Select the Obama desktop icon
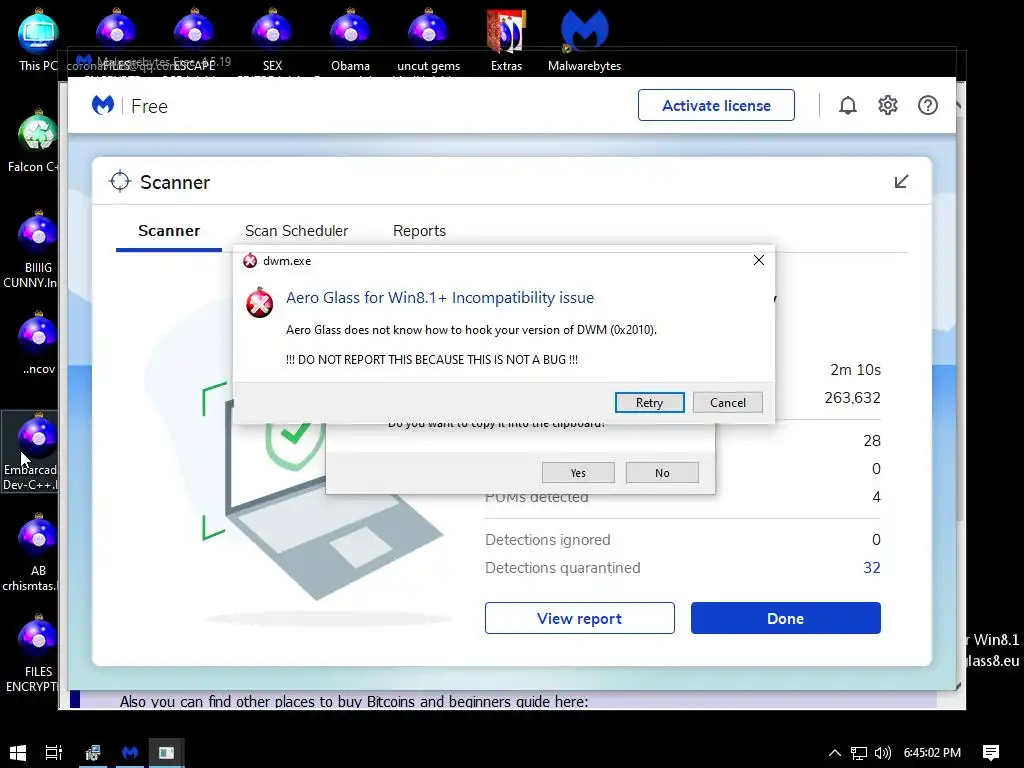The height and width of the screenshot is (768, 1024). [x=350, y=40]
